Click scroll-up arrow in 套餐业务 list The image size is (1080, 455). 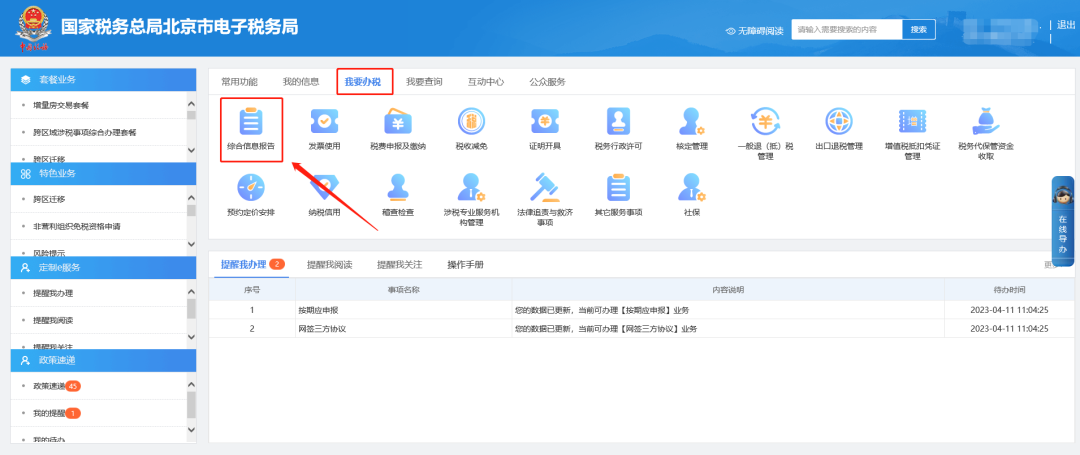click(191, 104)
